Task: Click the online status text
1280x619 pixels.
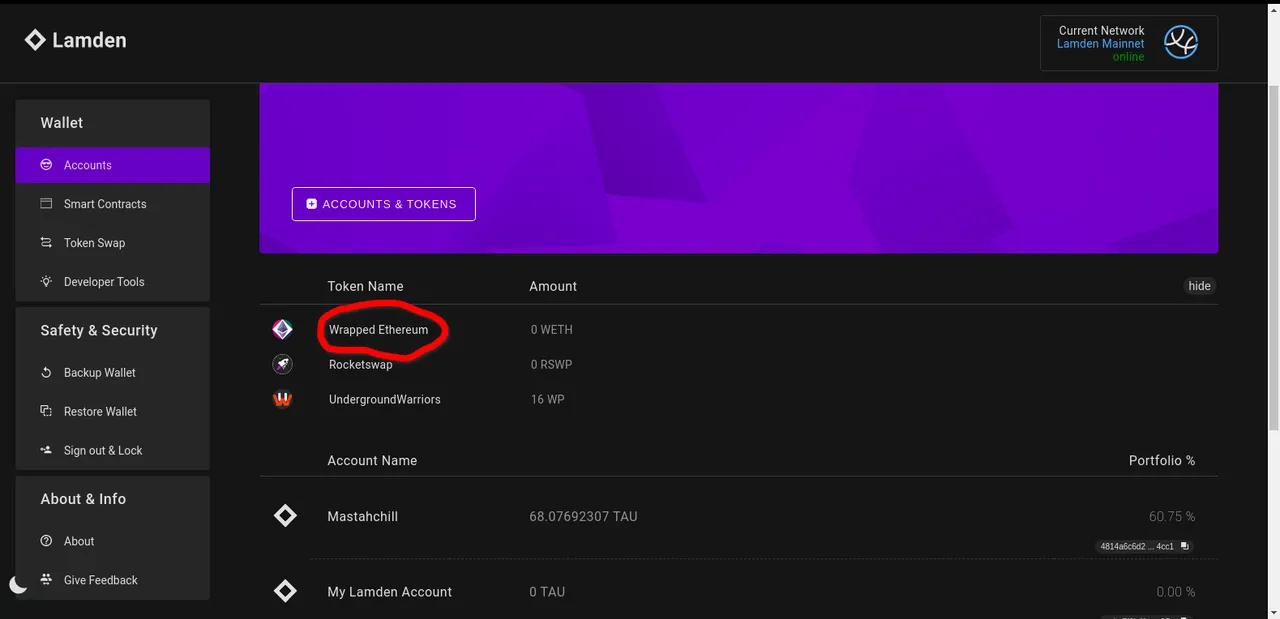Action: pos(1129,57)
